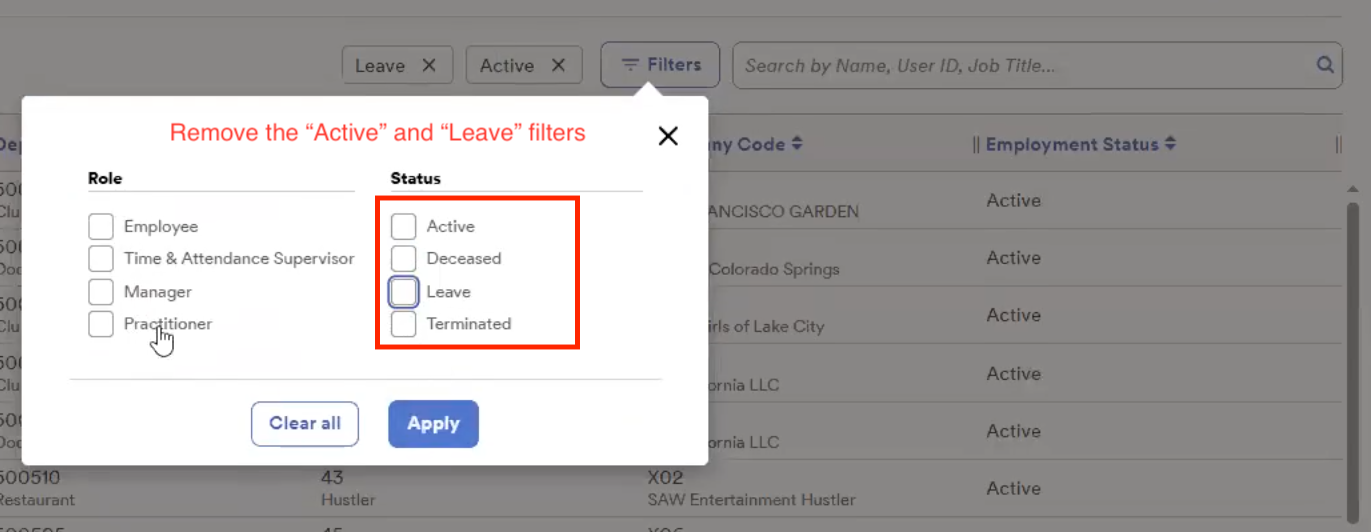
Task: Open the Filters button
Action: point(660,65)
